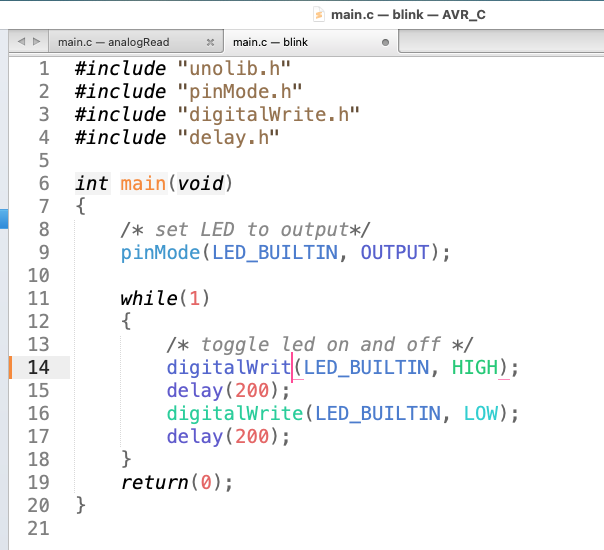This screenshot has width=604, height=550.
Task: Click HIGH constant on line 14
Action: [475, 367]
